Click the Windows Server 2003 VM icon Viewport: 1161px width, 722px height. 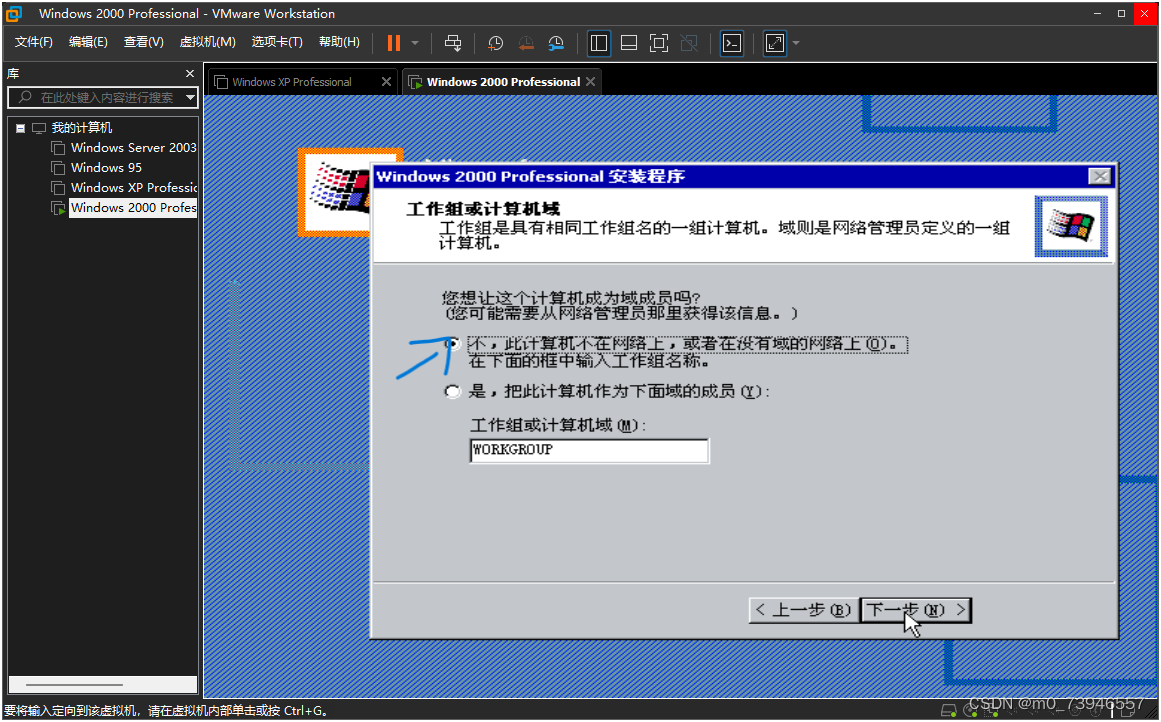[x=58, y=148]
